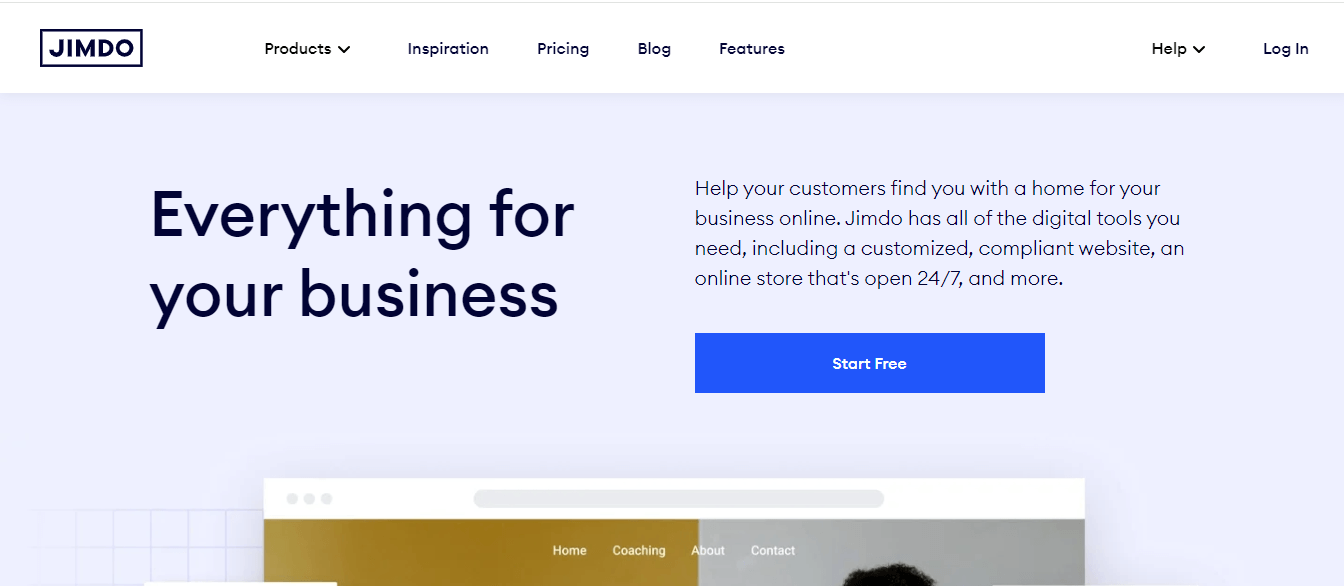Select Features in the navigation bar

[751, 48]
